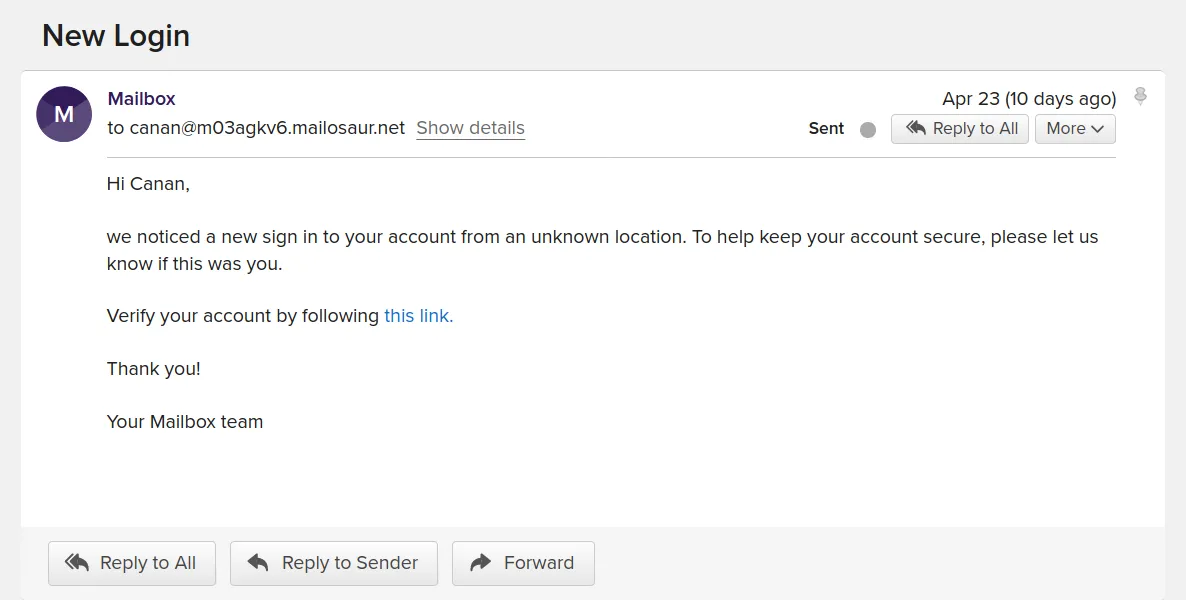Click the purple M sender avatar
1186x600 pixels.
(x=64, y=114)
